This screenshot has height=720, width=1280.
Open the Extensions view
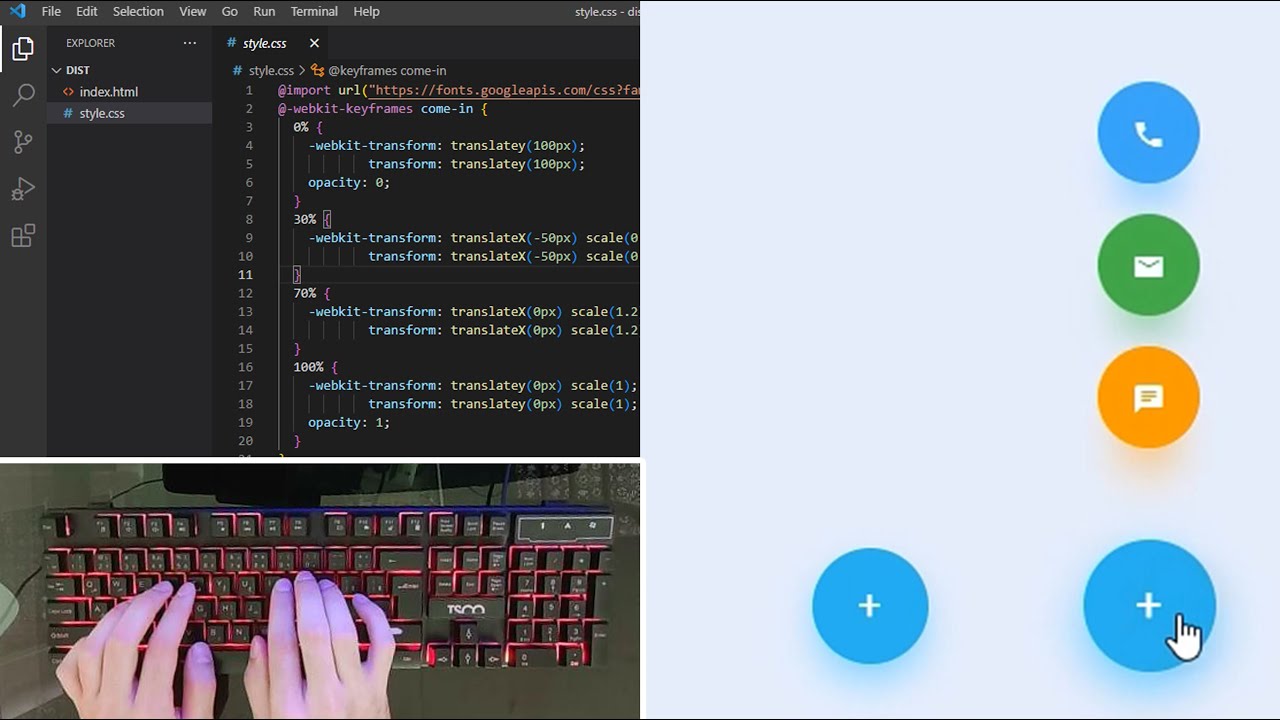[x=23, y=236]
